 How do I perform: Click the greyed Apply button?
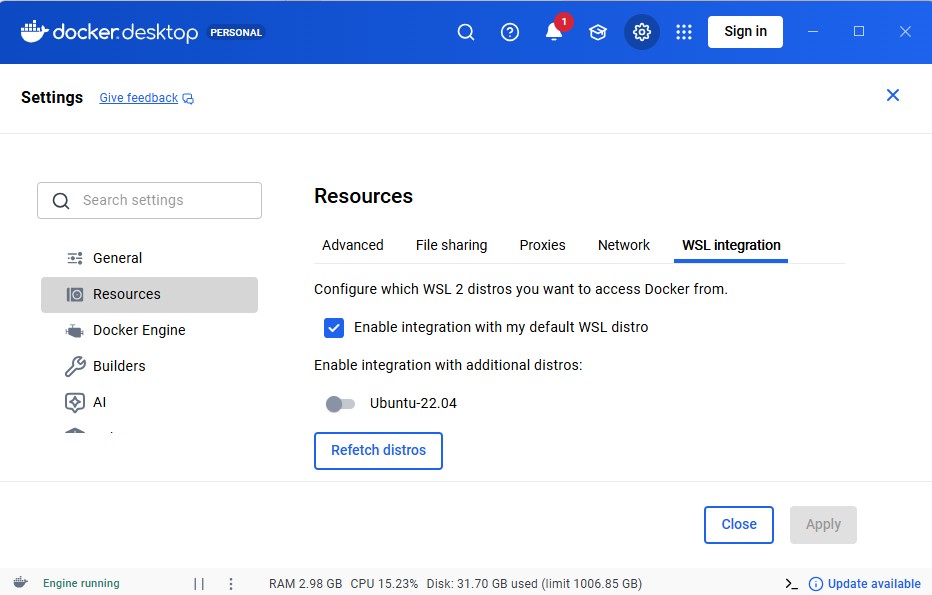pyautogui.click(x=823, y=524)
